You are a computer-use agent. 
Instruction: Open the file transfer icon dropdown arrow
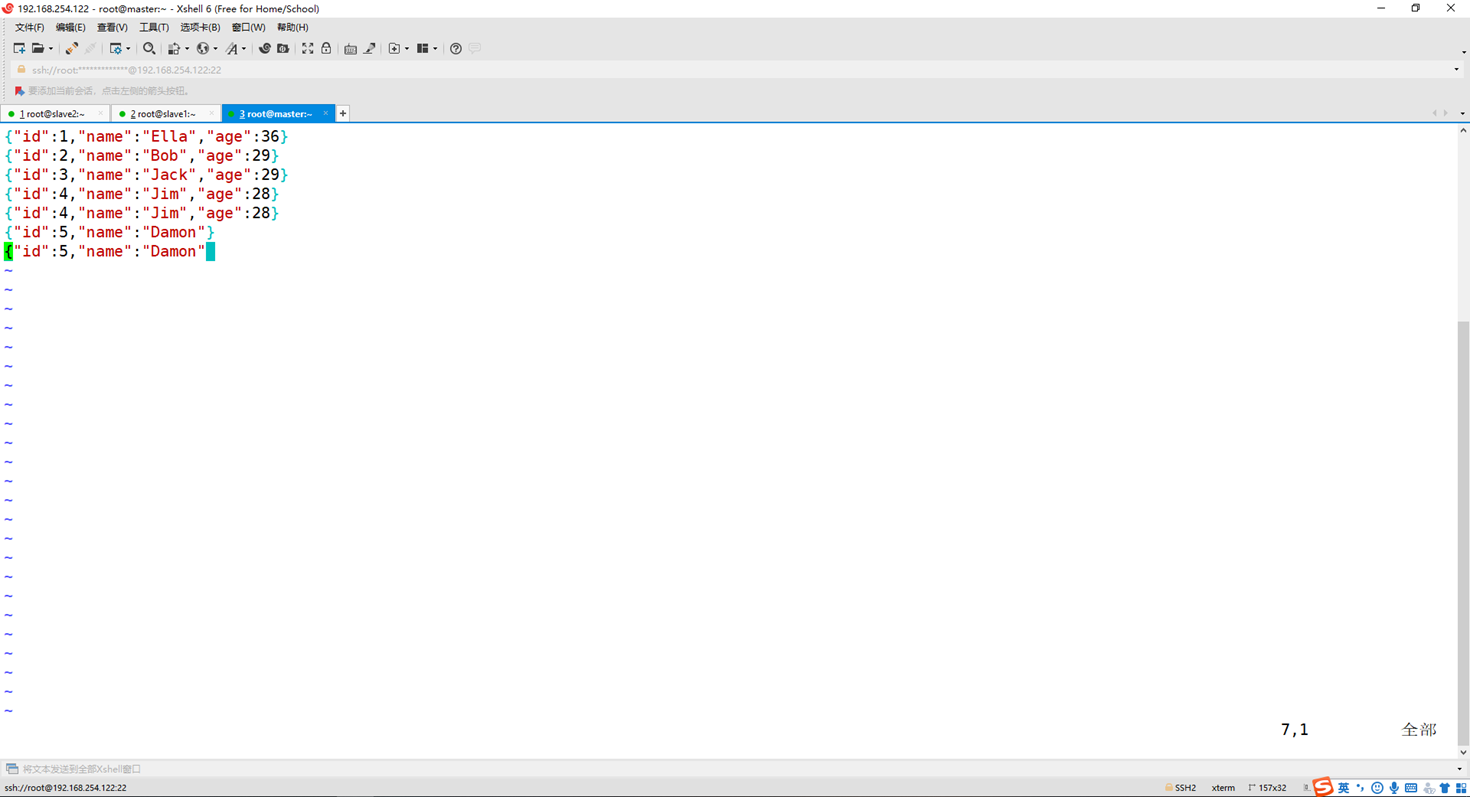187,48
